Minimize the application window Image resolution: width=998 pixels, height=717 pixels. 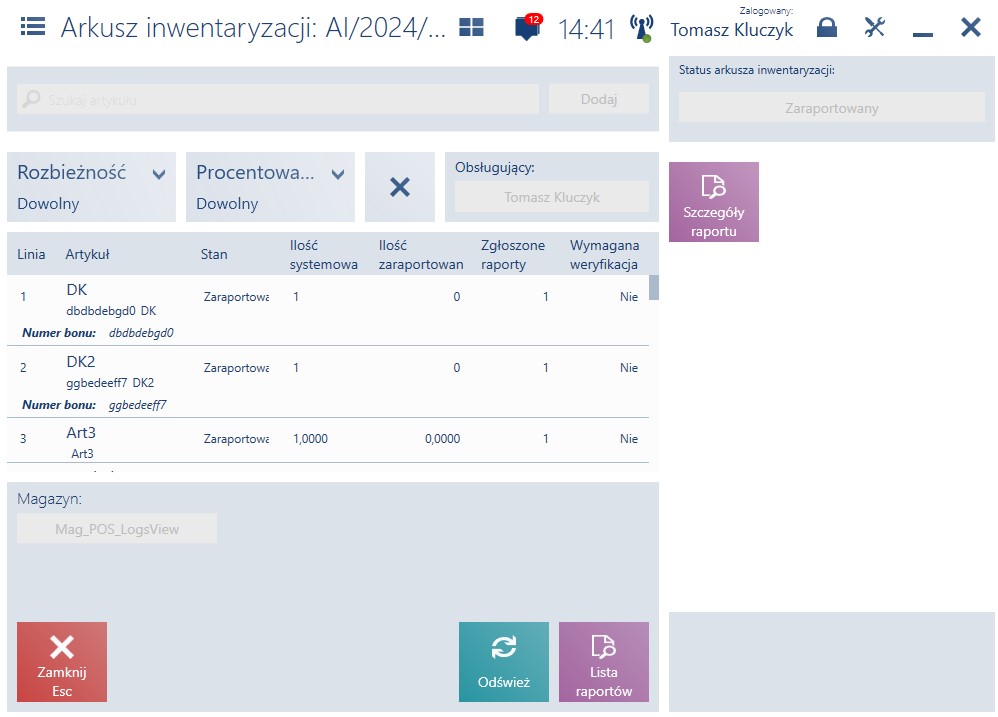922,34
